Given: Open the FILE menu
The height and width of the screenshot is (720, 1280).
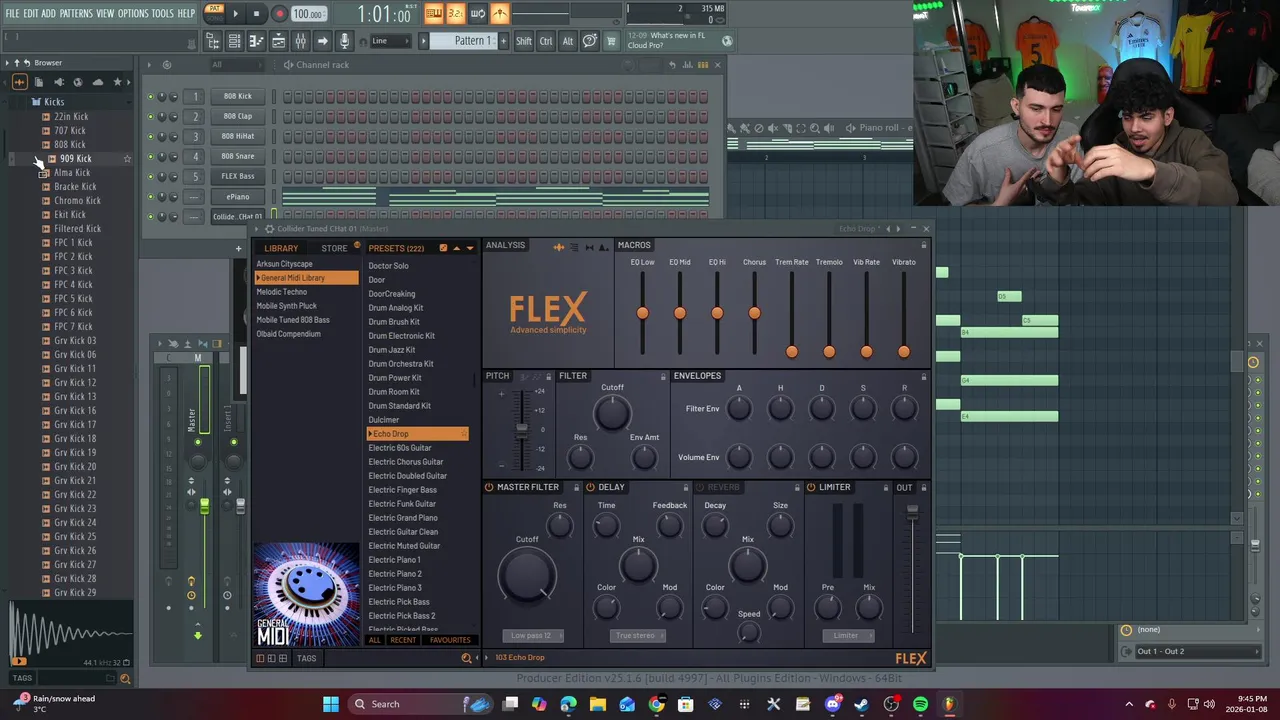Looking at the screenshot, I should pyautogui.click(x=12, y=13).
